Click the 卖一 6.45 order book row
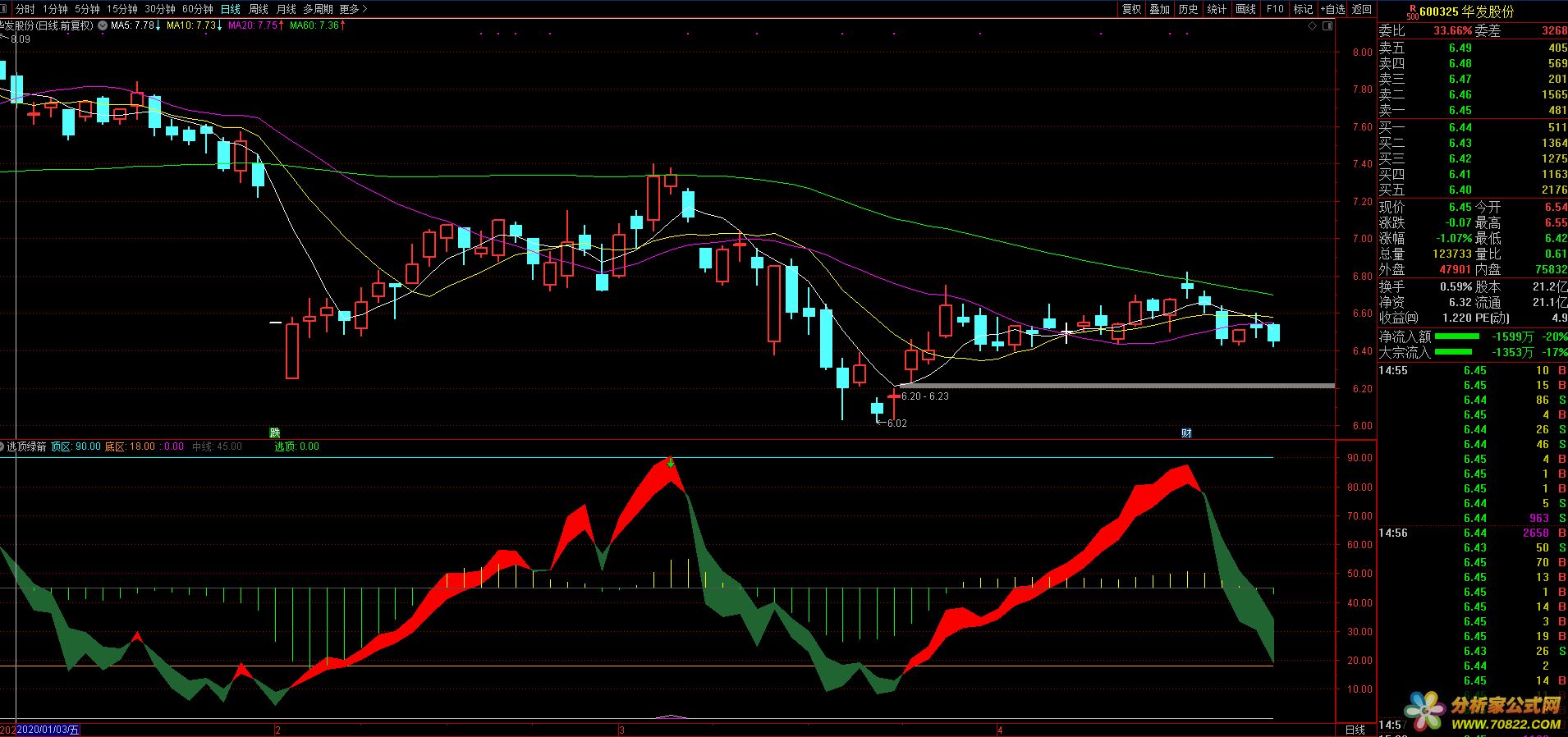1568x737 pixels. (1473, 110)
